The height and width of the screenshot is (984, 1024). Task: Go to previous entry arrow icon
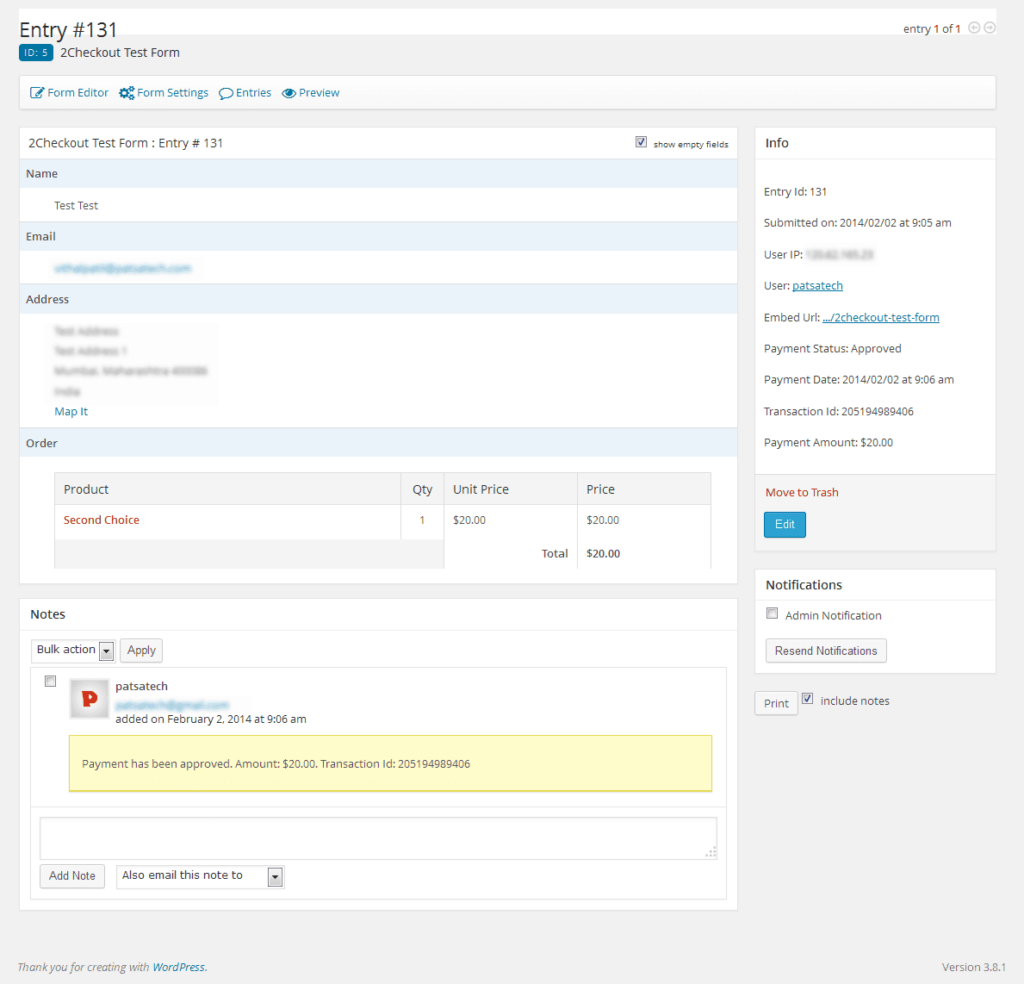coord(974,27)
